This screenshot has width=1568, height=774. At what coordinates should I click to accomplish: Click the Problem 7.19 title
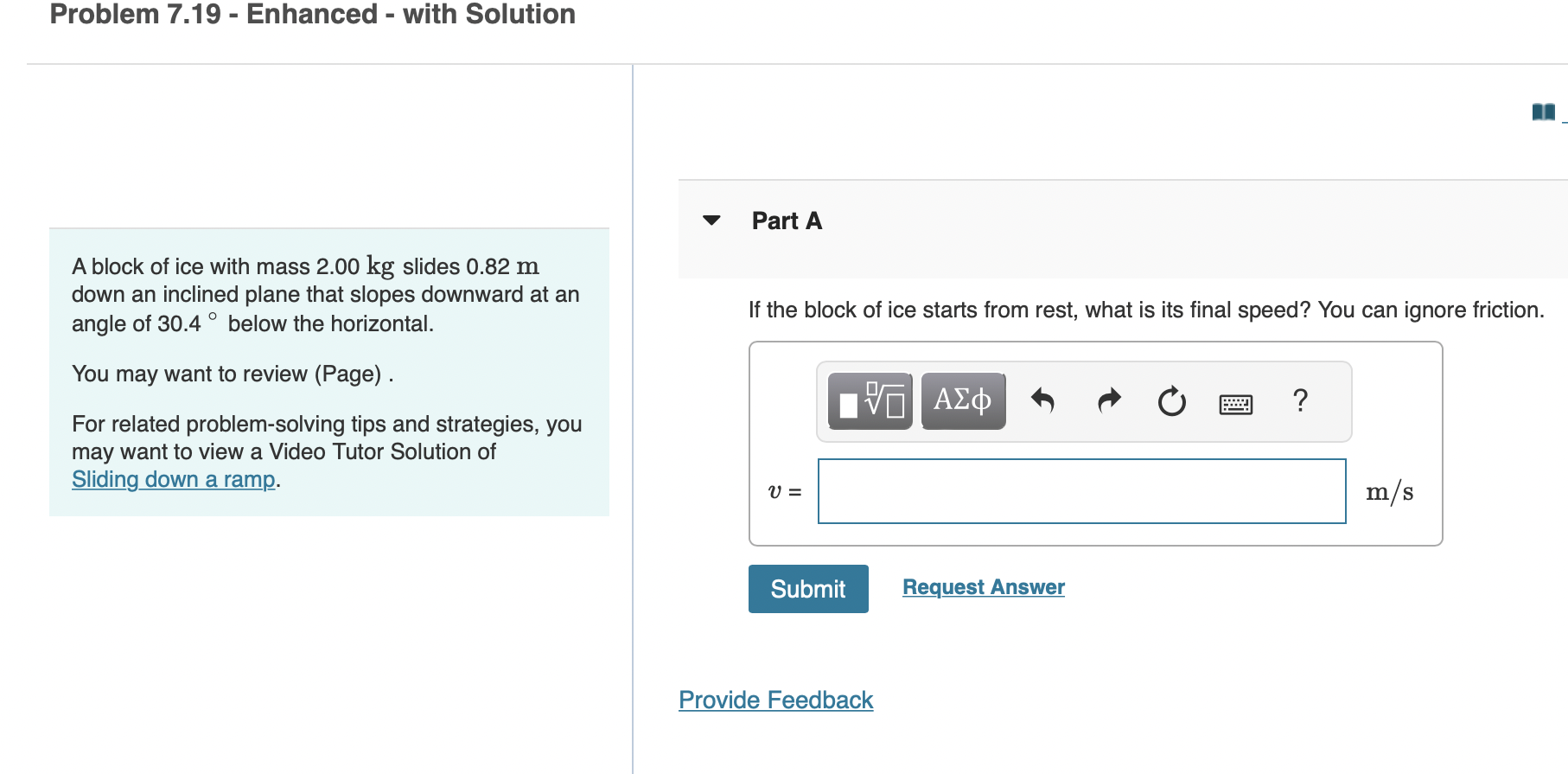pyautogui.click(x=312, y=15)
